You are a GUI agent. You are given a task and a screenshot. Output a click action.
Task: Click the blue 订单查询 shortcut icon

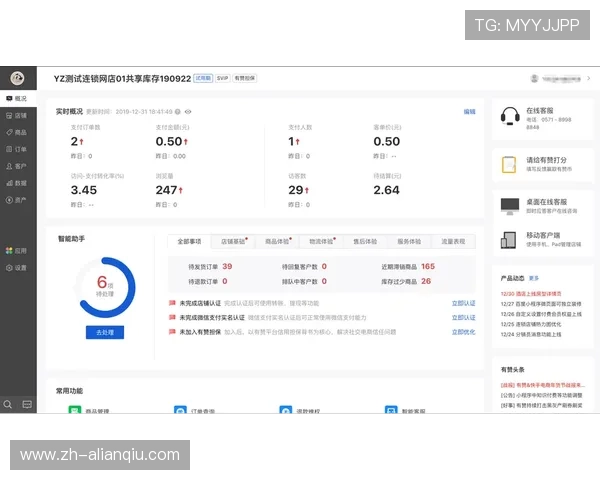[180, 410]
